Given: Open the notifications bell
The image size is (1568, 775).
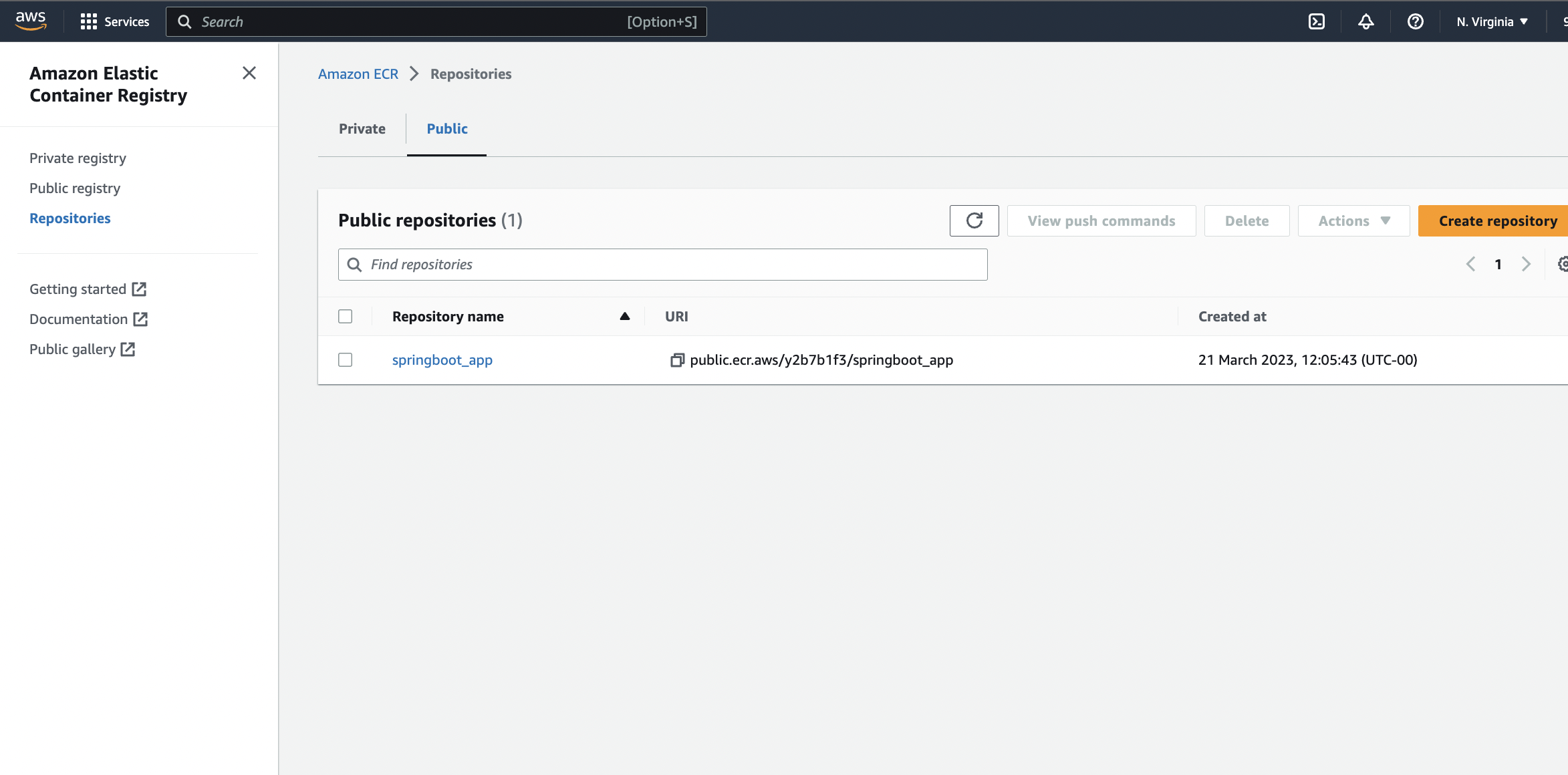Looking at the screenshot, I should (x=1366, y=22).
